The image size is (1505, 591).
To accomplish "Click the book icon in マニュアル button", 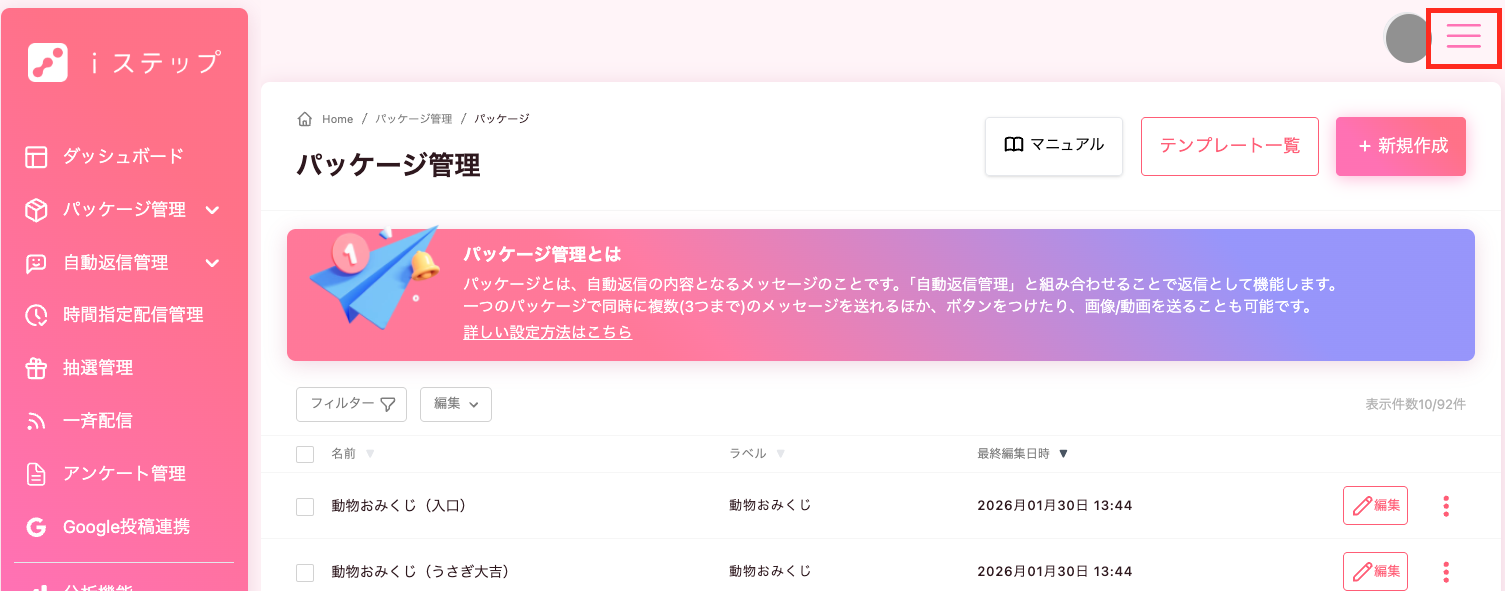I will pyautogui.click(x=1013, y=145).
